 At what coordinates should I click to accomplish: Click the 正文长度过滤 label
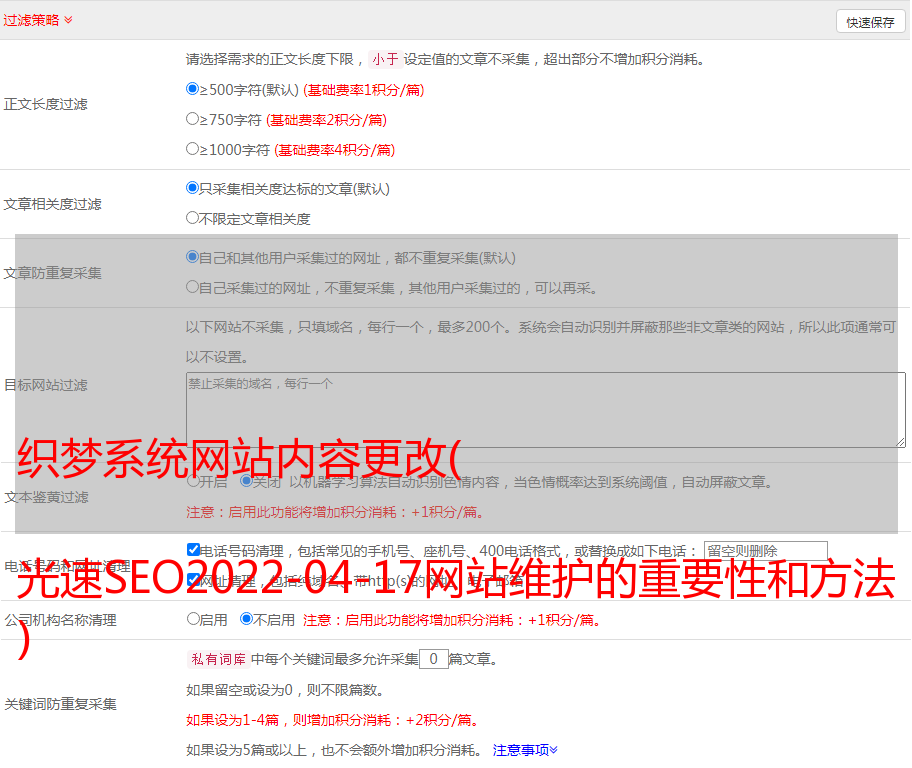(45, 104)
